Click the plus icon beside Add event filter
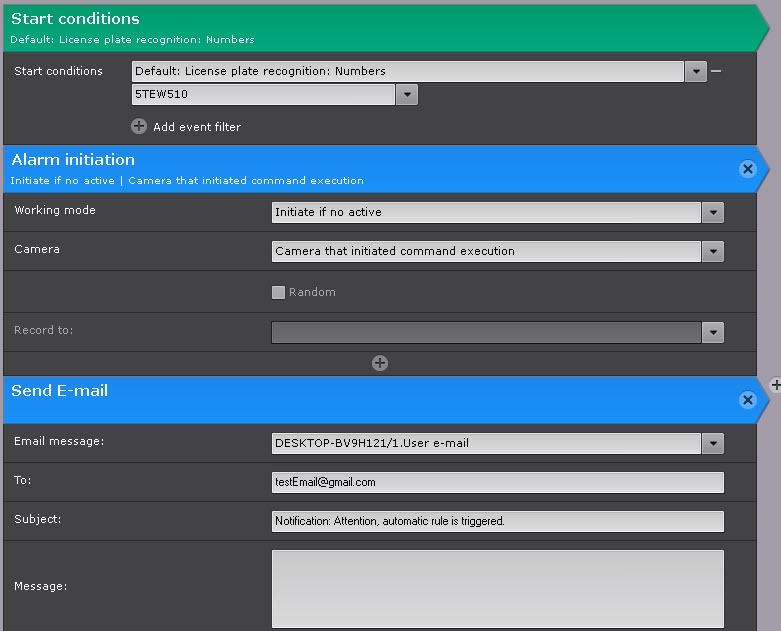This screenshot has height=631, width=781. [139, 127]
